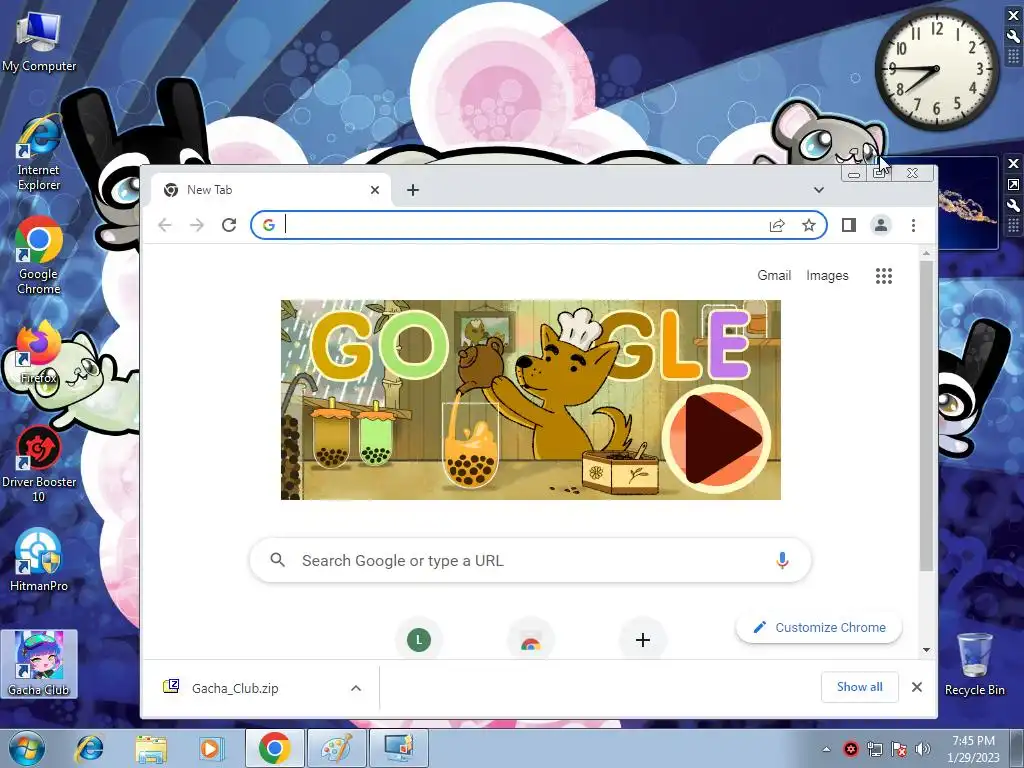This screenshot has width=1024, height=768.
Task: Expand the tab search chevron
Action: click(x=818, y=190)
